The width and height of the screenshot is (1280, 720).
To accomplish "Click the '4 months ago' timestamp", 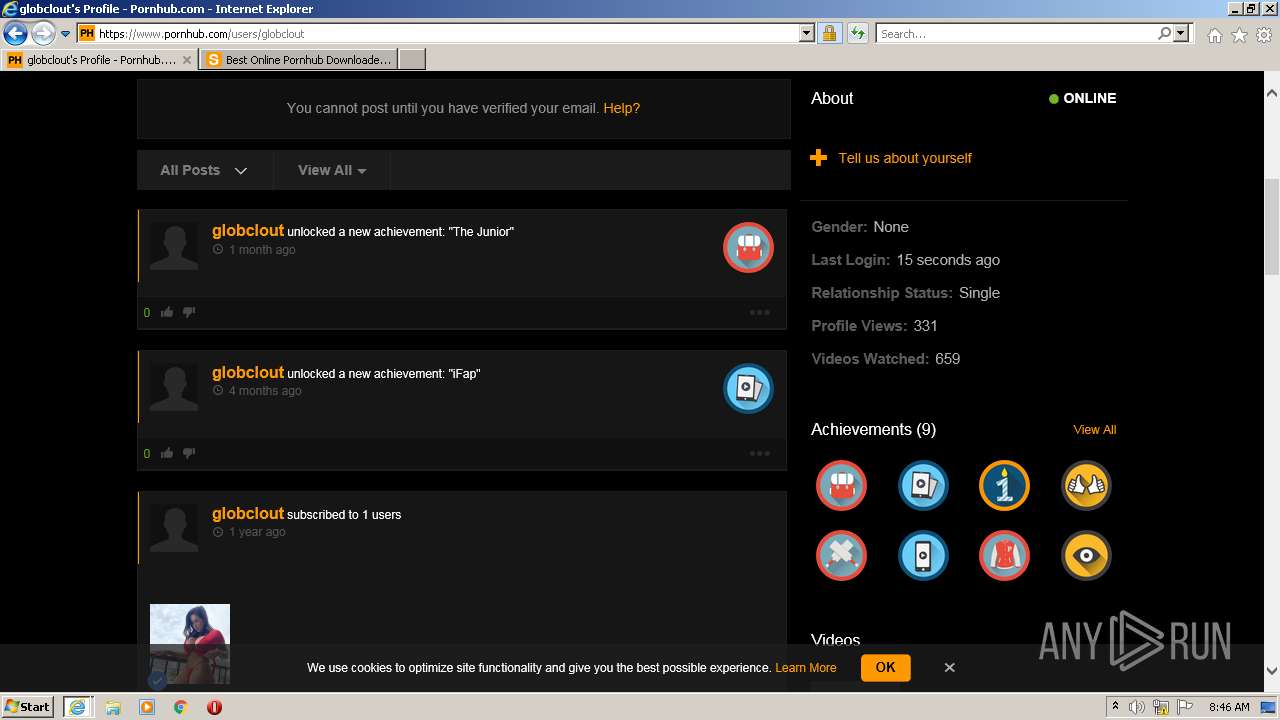I will 265,391.
